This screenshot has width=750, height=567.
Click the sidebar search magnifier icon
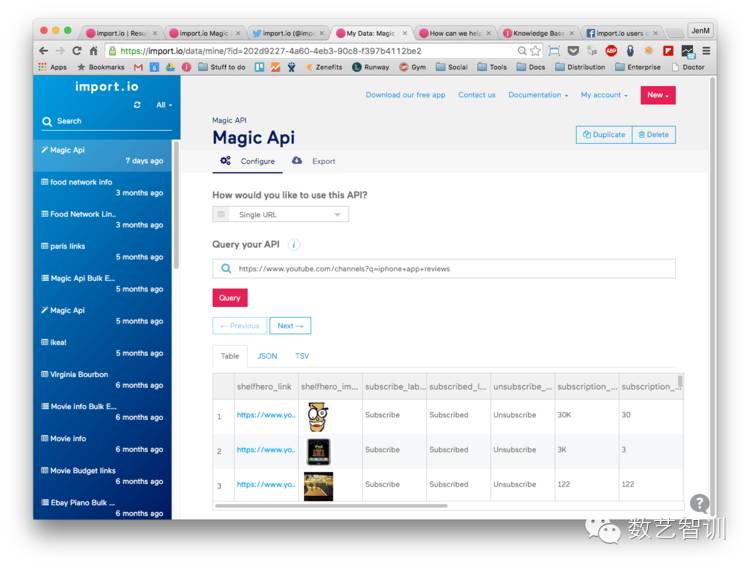click(47, 122)
